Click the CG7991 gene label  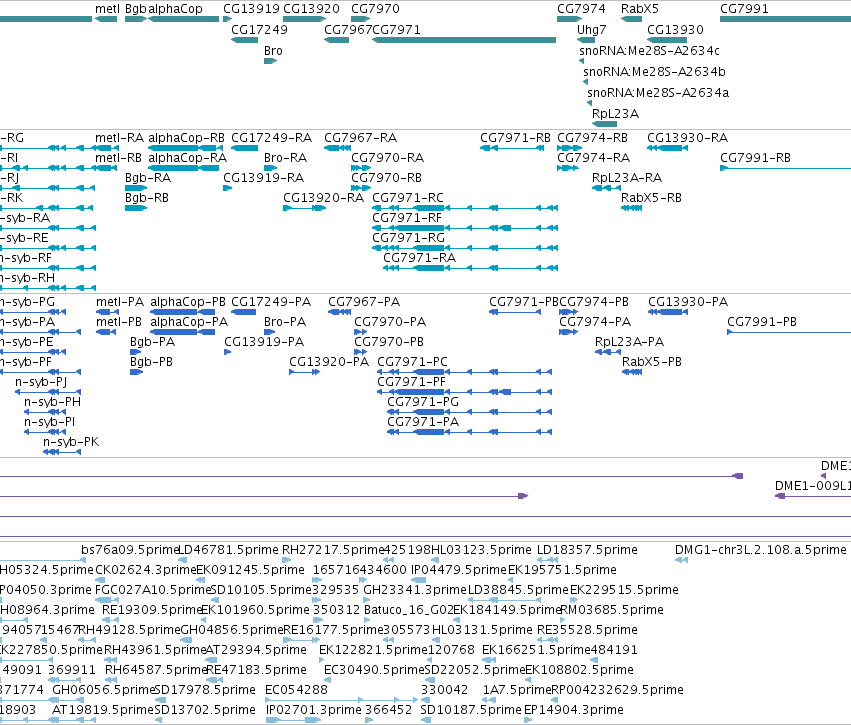[x=744, y=9]
